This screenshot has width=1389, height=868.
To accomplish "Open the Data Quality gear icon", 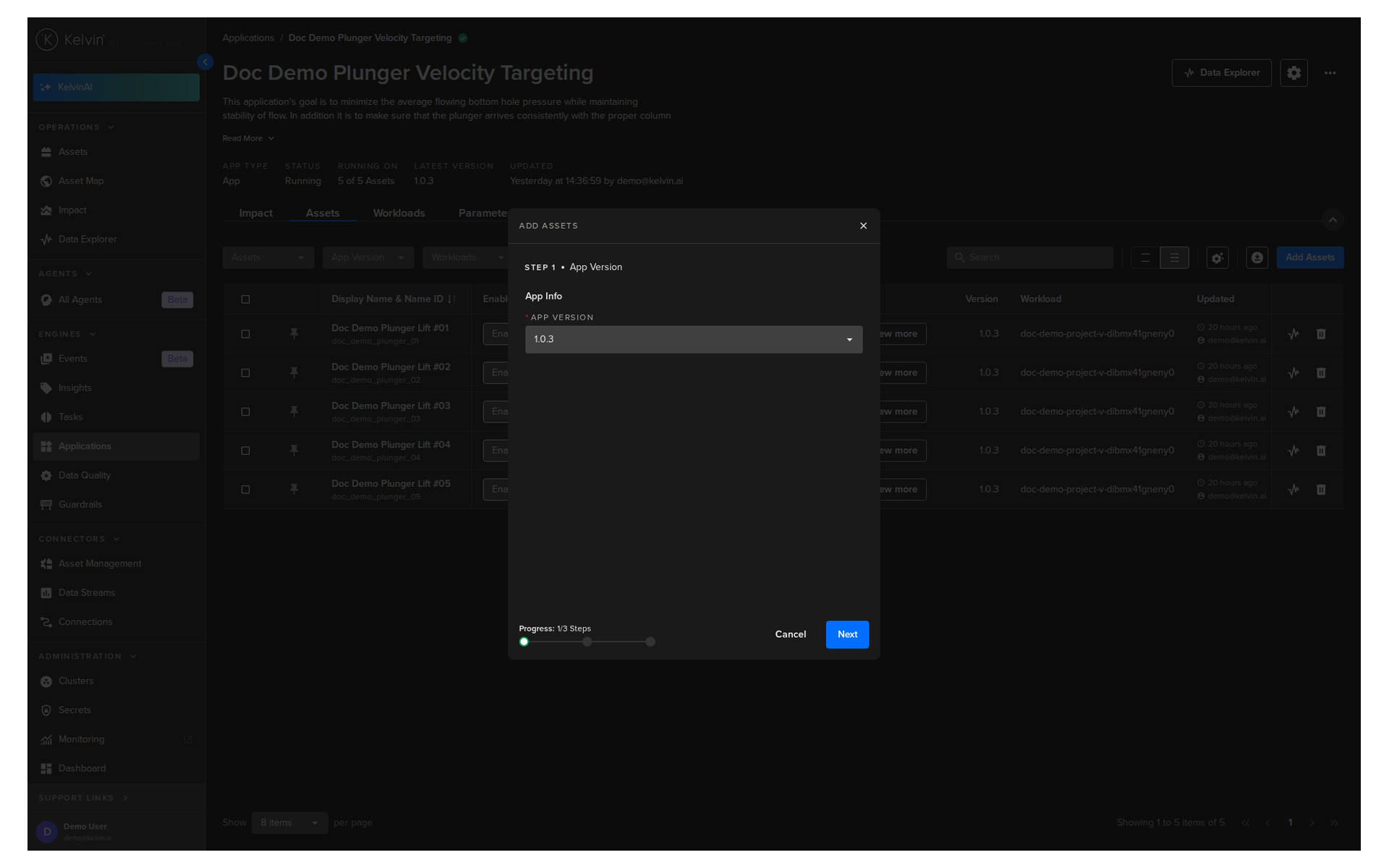I will [x=46, y=475].
